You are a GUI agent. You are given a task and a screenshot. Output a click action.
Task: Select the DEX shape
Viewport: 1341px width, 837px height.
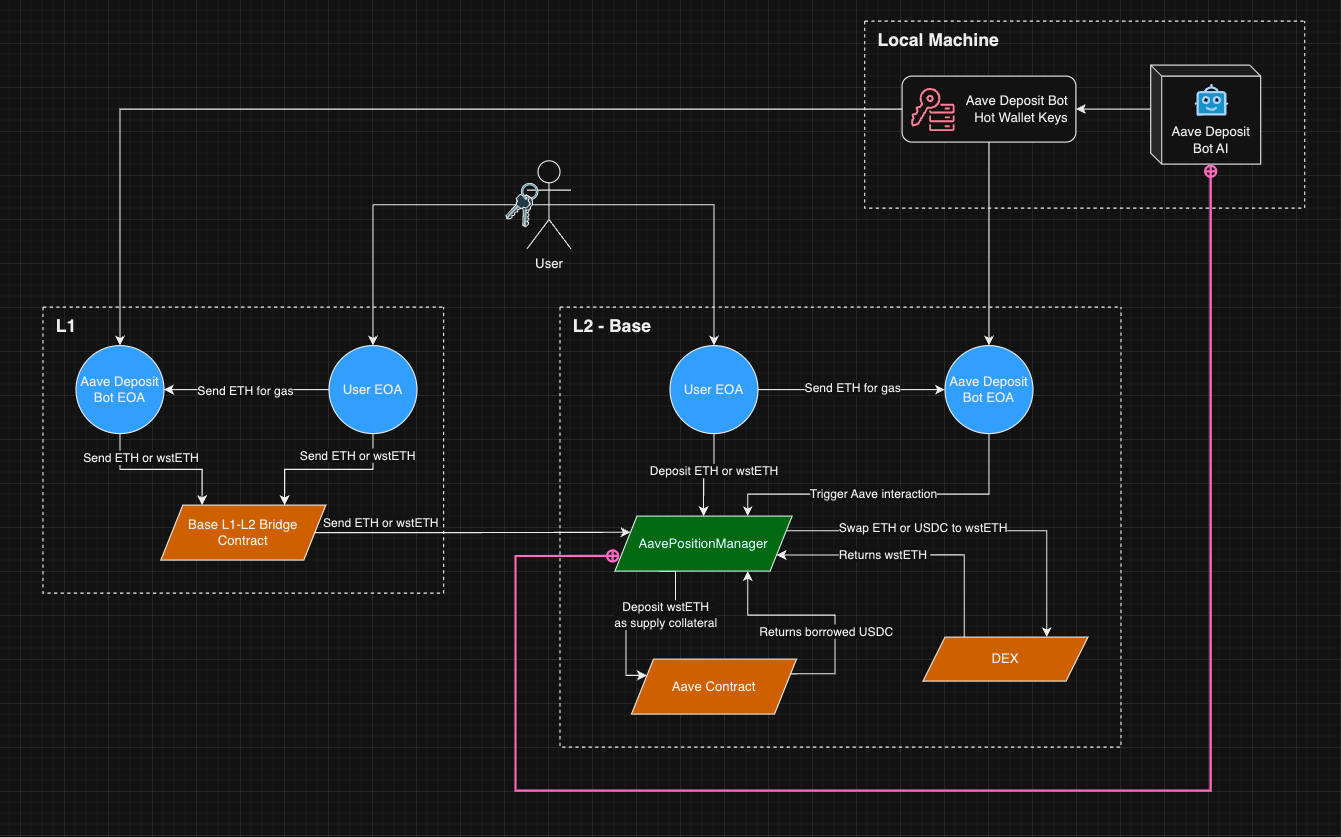click(1004, 658)
